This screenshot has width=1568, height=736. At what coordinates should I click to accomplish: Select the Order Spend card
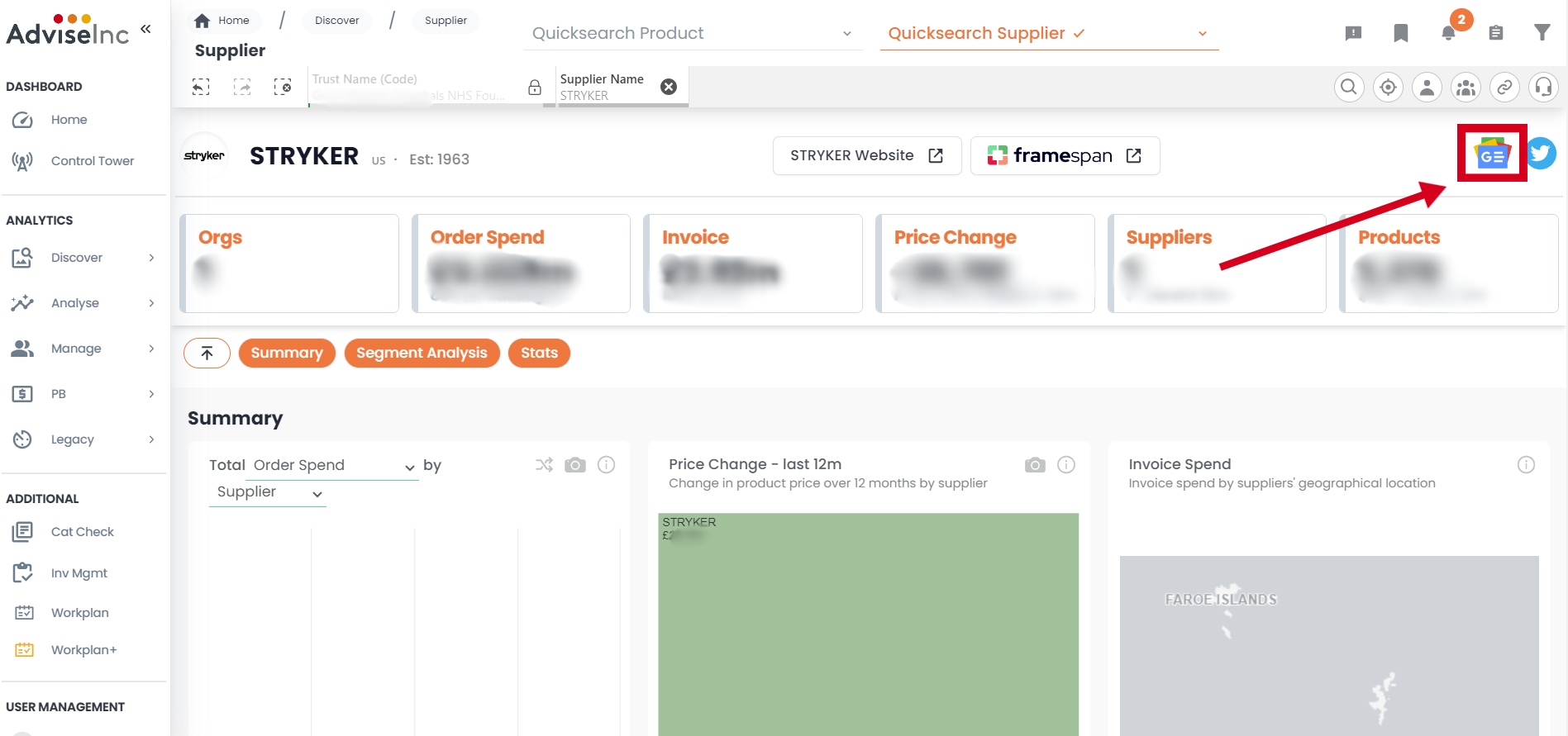[521, 264]
